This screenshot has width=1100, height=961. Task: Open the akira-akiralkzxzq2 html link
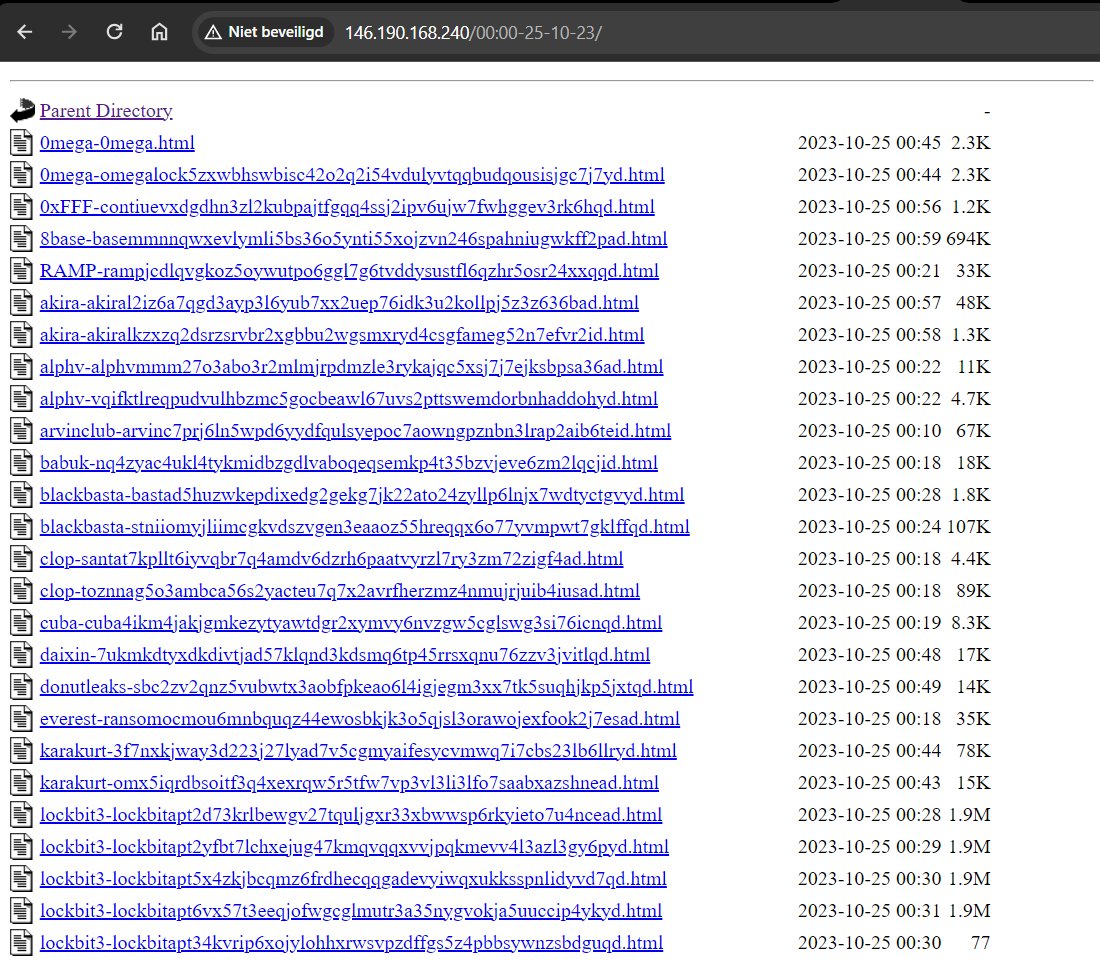click(342, 335)
